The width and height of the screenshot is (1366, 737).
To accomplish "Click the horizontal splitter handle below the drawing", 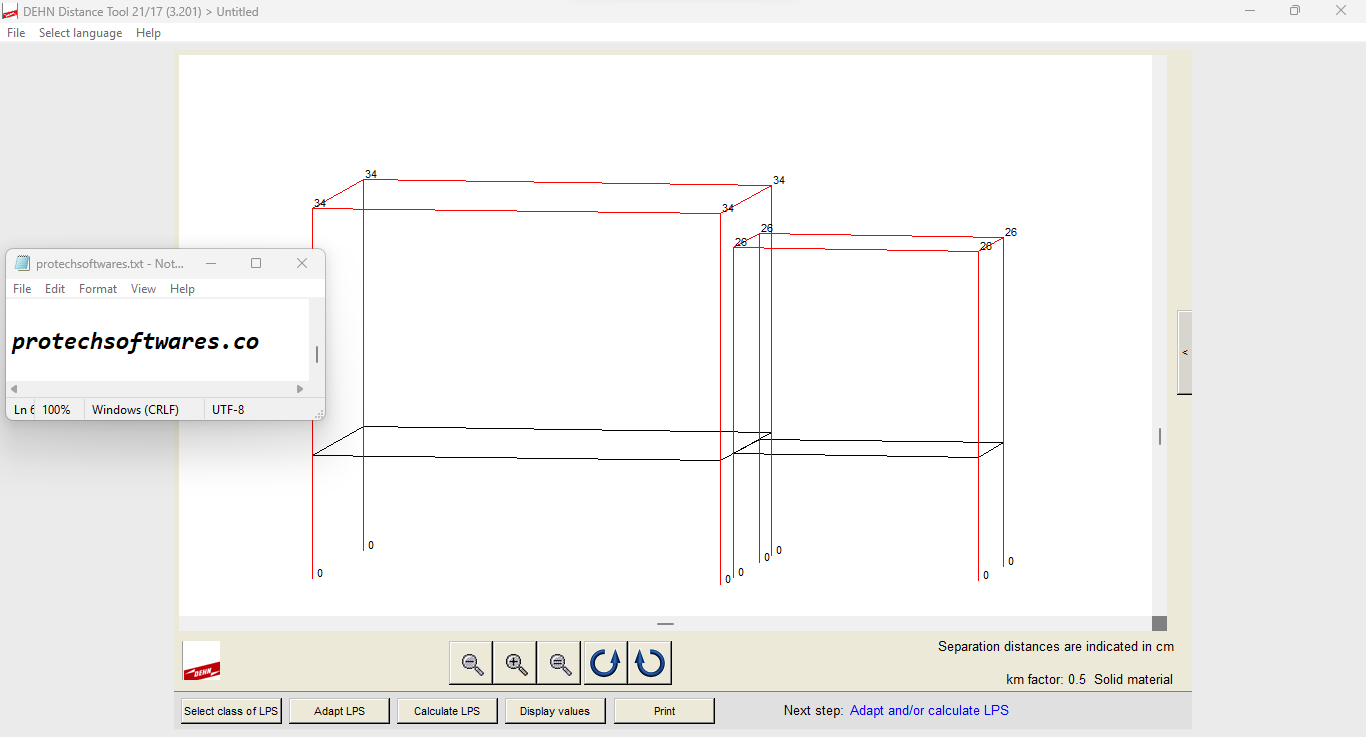I will point(665,623).
